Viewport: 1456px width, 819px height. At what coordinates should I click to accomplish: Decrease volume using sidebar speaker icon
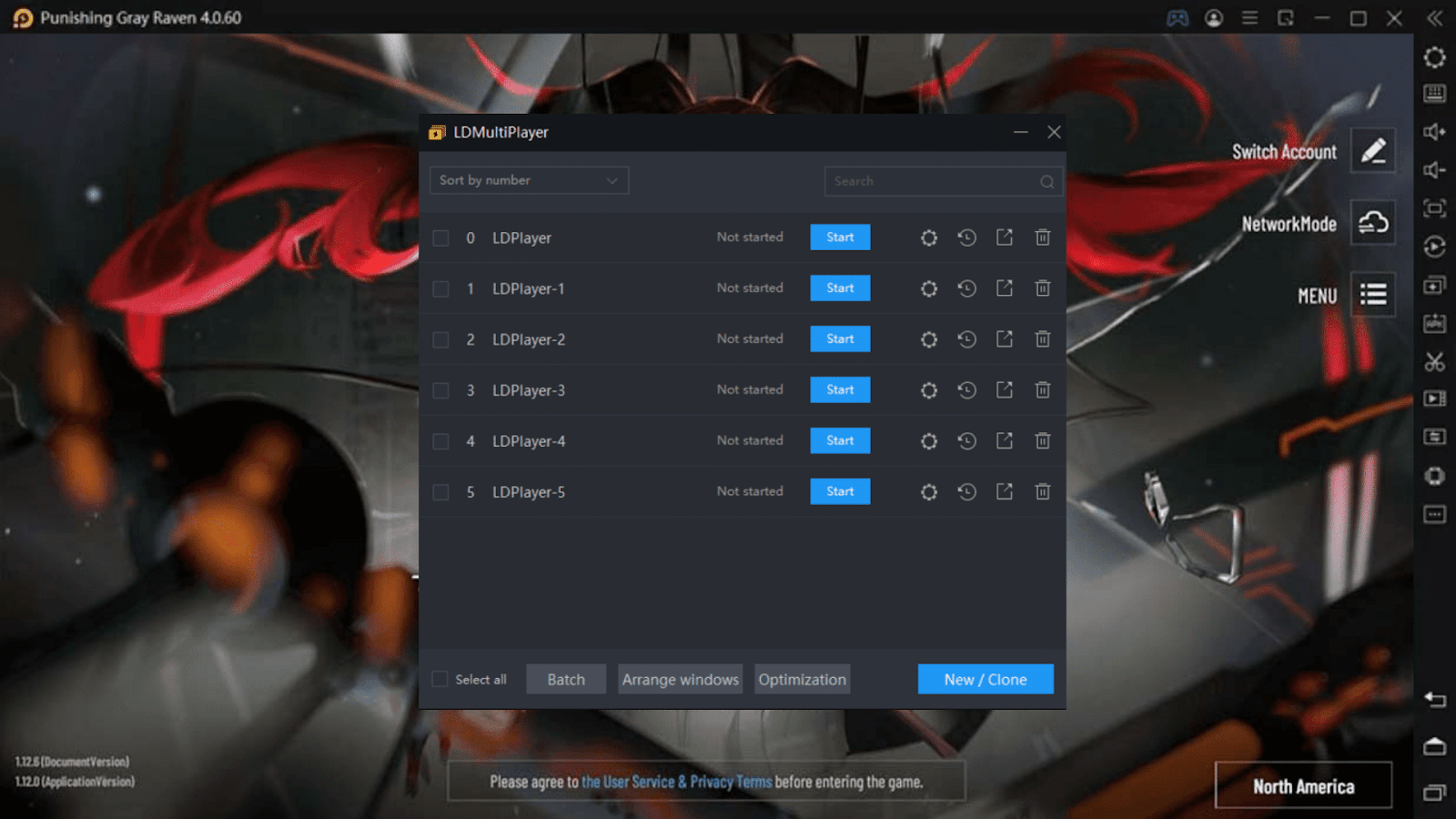coord(1434,170)
